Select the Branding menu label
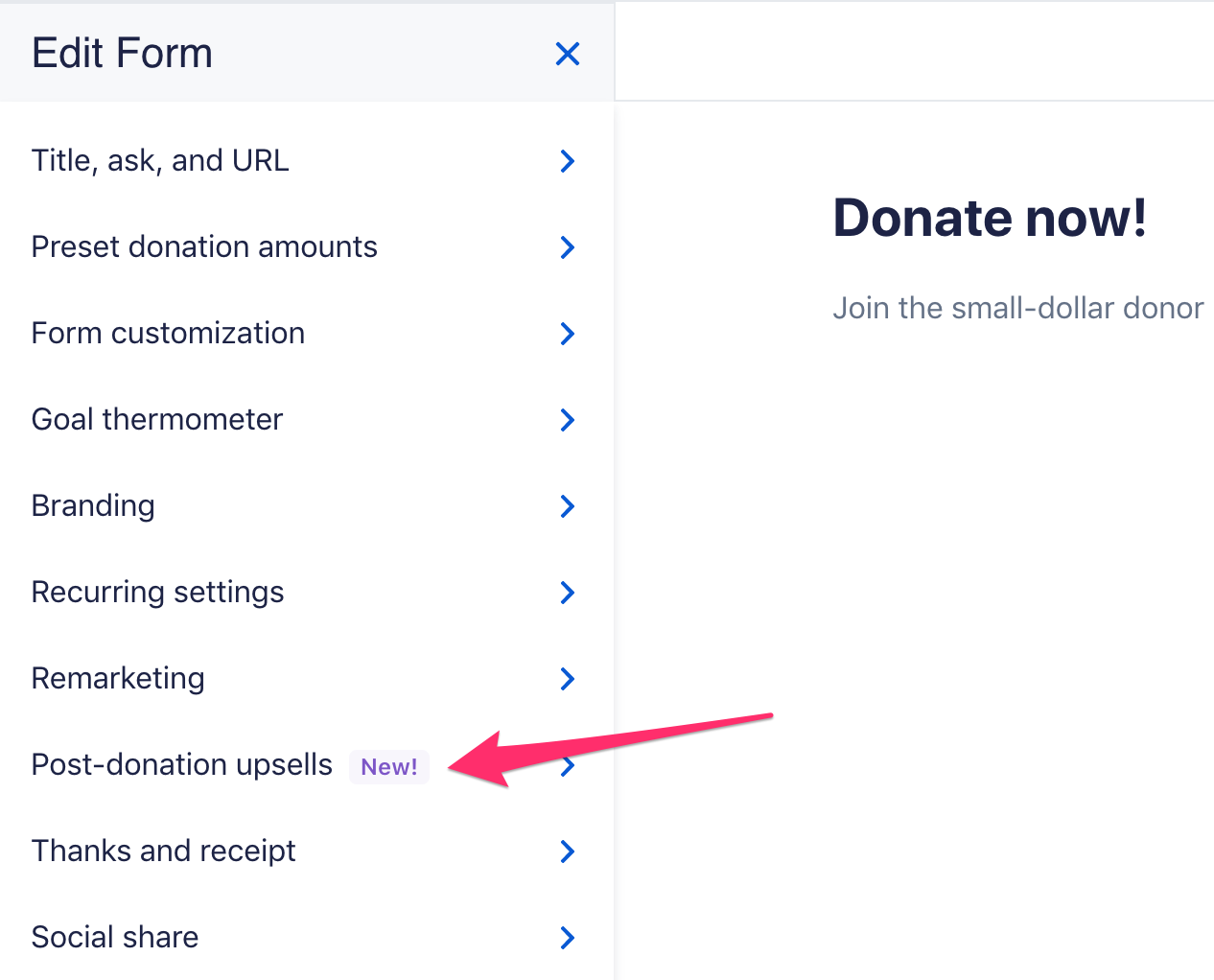This screenshot has width=1214, height=980. [x=93, y=505]
